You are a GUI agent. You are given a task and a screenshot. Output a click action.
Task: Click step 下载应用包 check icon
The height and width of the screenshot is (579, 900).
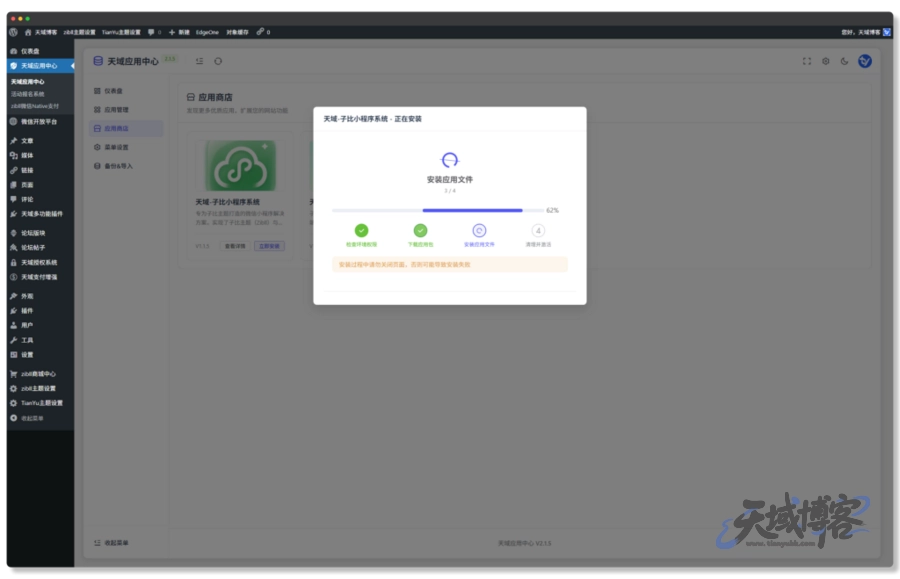tap(420, 230)
